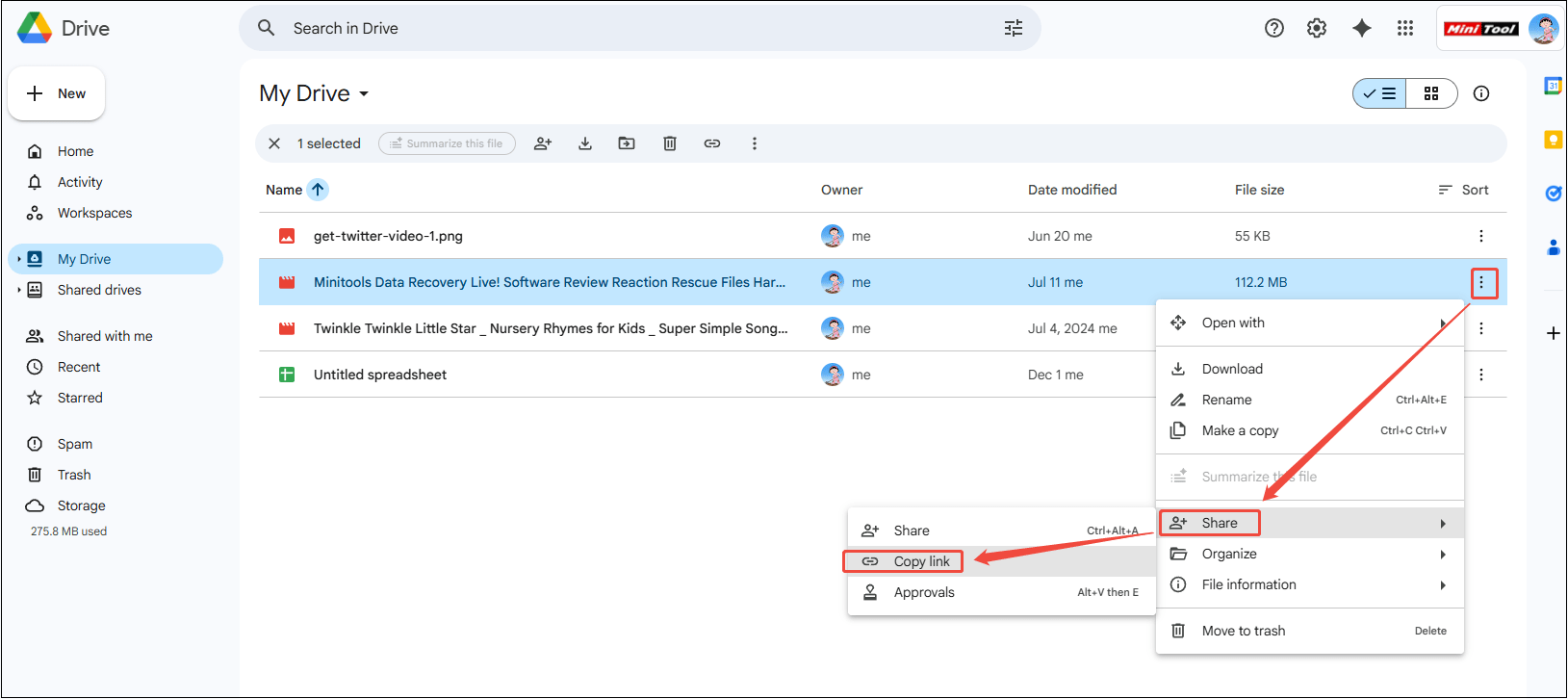Viewport: 1568px width, 699px height.
Task: Click the plus get add-ons icon
Action: 1553,333
